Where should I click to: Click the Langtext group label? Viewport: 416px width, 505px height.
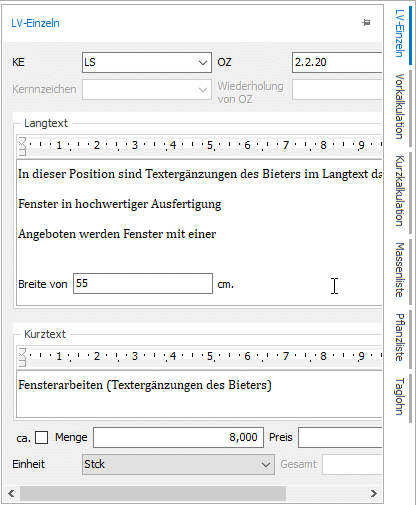[46, 123]
